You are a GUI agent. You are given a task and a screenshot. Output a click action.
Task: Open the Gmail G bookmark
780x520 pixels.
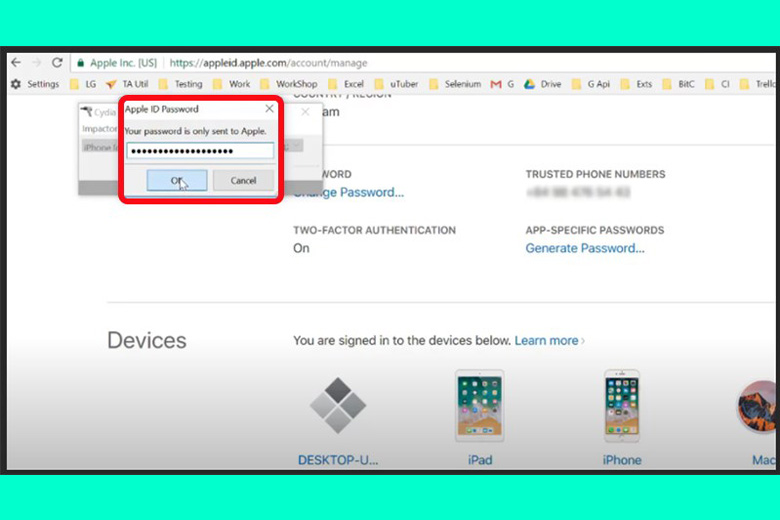coord(502,84)
